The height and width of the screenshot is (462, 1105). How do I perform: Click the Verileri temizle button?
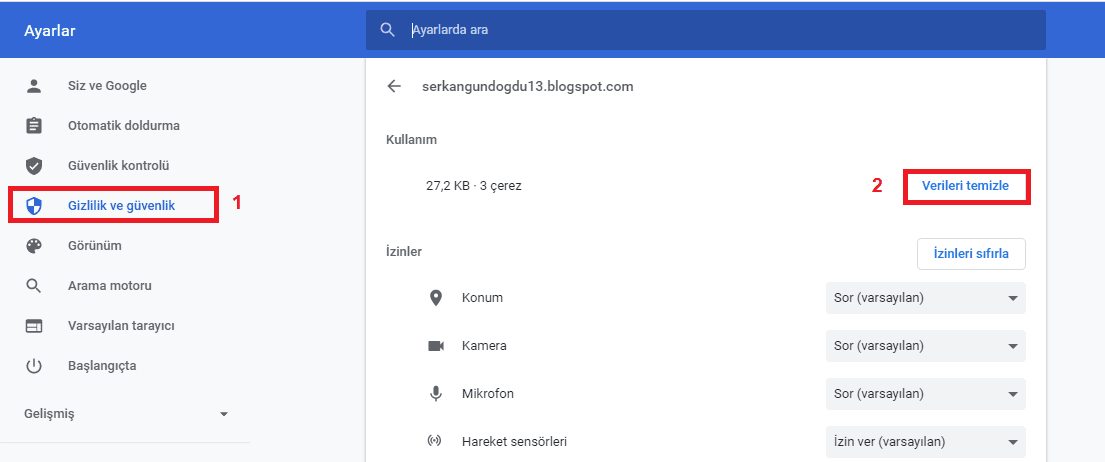point(965,186)
